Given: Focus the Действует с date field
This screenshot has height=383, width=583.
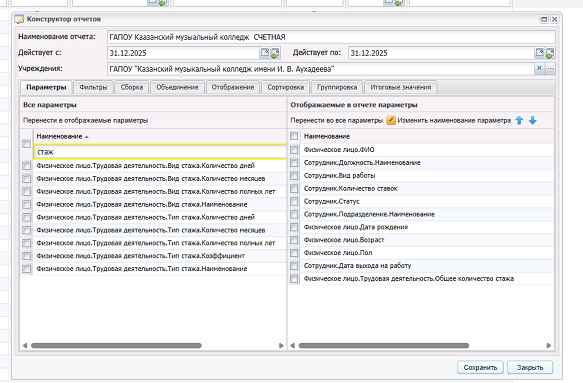Looking at the screenshot, I should pos(183,53).
